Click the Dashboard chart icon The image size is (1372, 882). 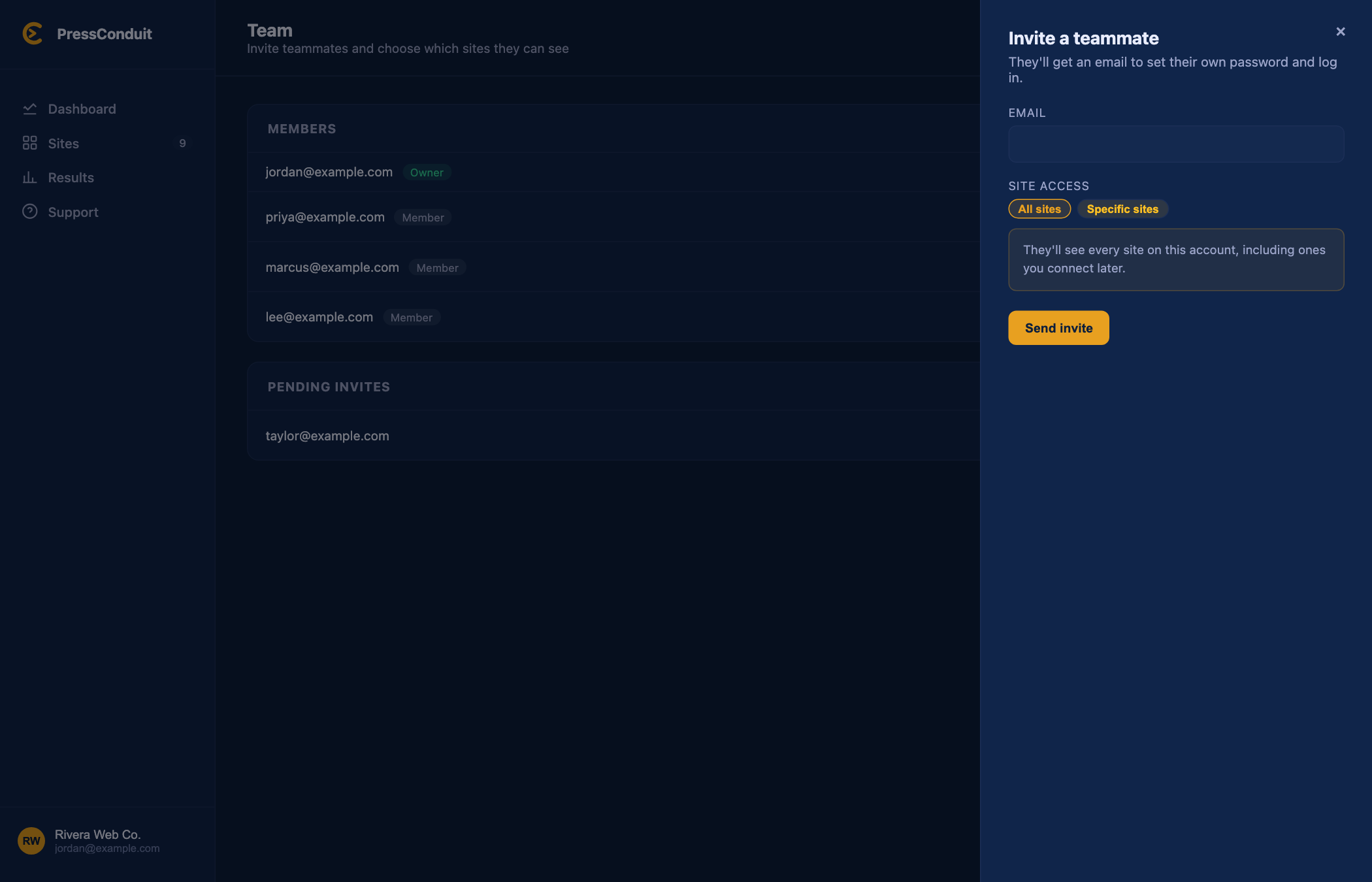pyautogui.click(x=30, y=109)
